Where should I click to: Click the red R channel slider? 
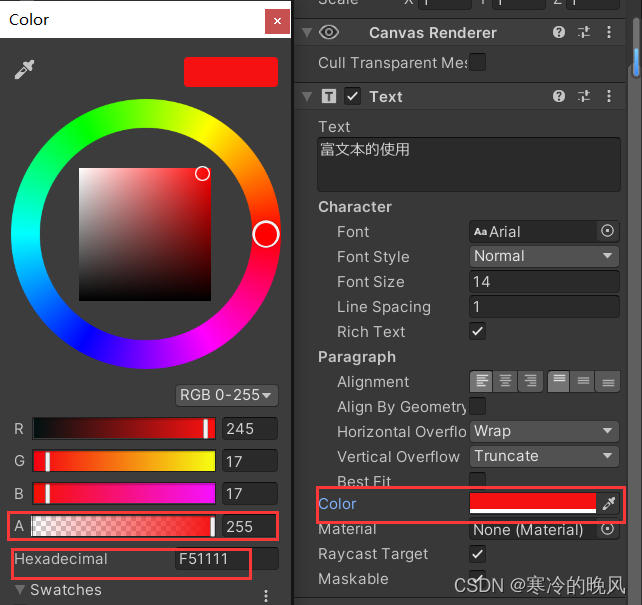click(x=124, y=429)
